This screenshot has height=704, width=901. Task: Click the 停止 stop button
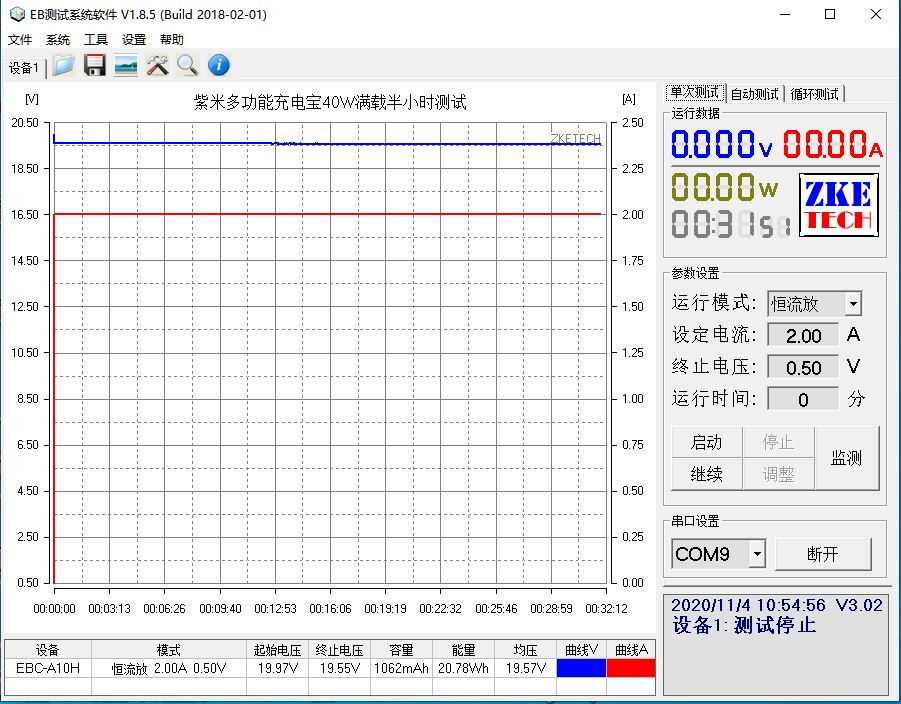point(779,442)
